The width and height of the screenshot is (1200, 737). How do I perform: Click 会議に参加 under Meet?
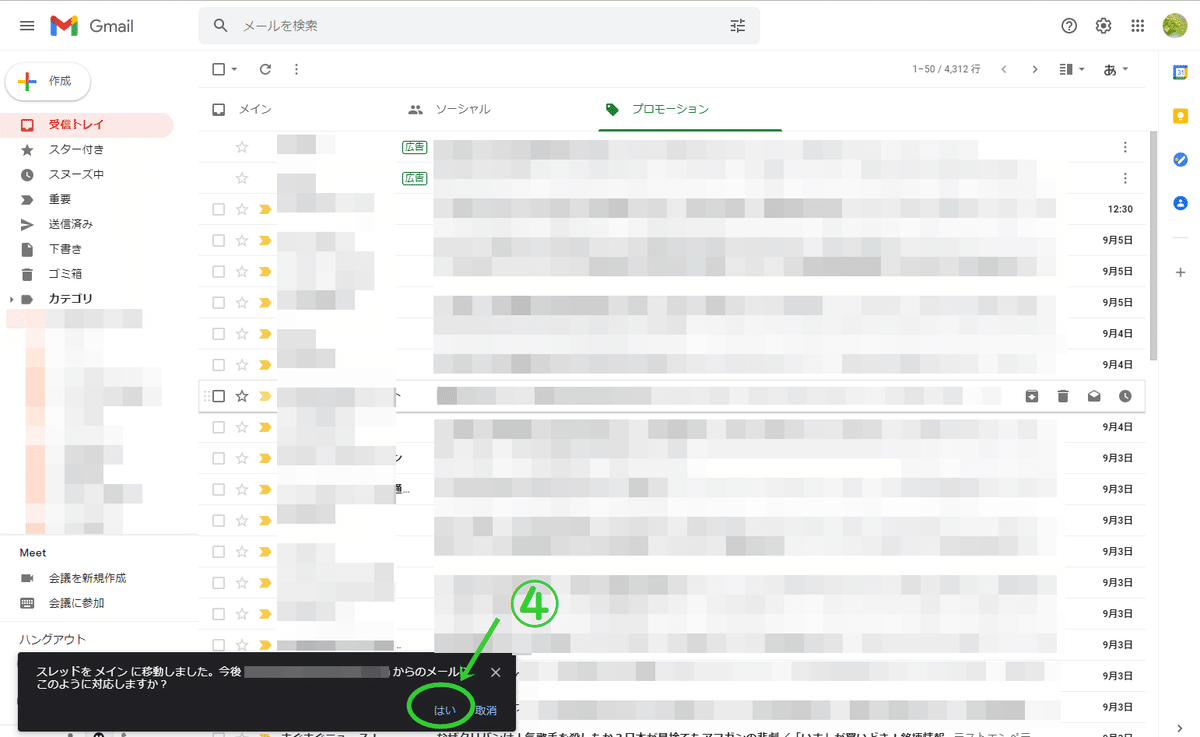click(76, 603)
